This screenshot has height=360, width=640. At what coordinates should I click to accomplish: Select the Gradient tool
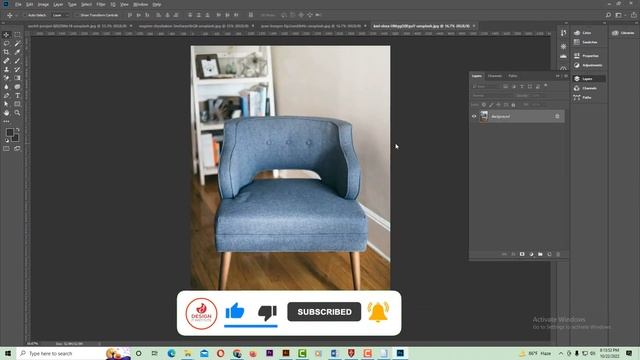[x=17, y=78]
